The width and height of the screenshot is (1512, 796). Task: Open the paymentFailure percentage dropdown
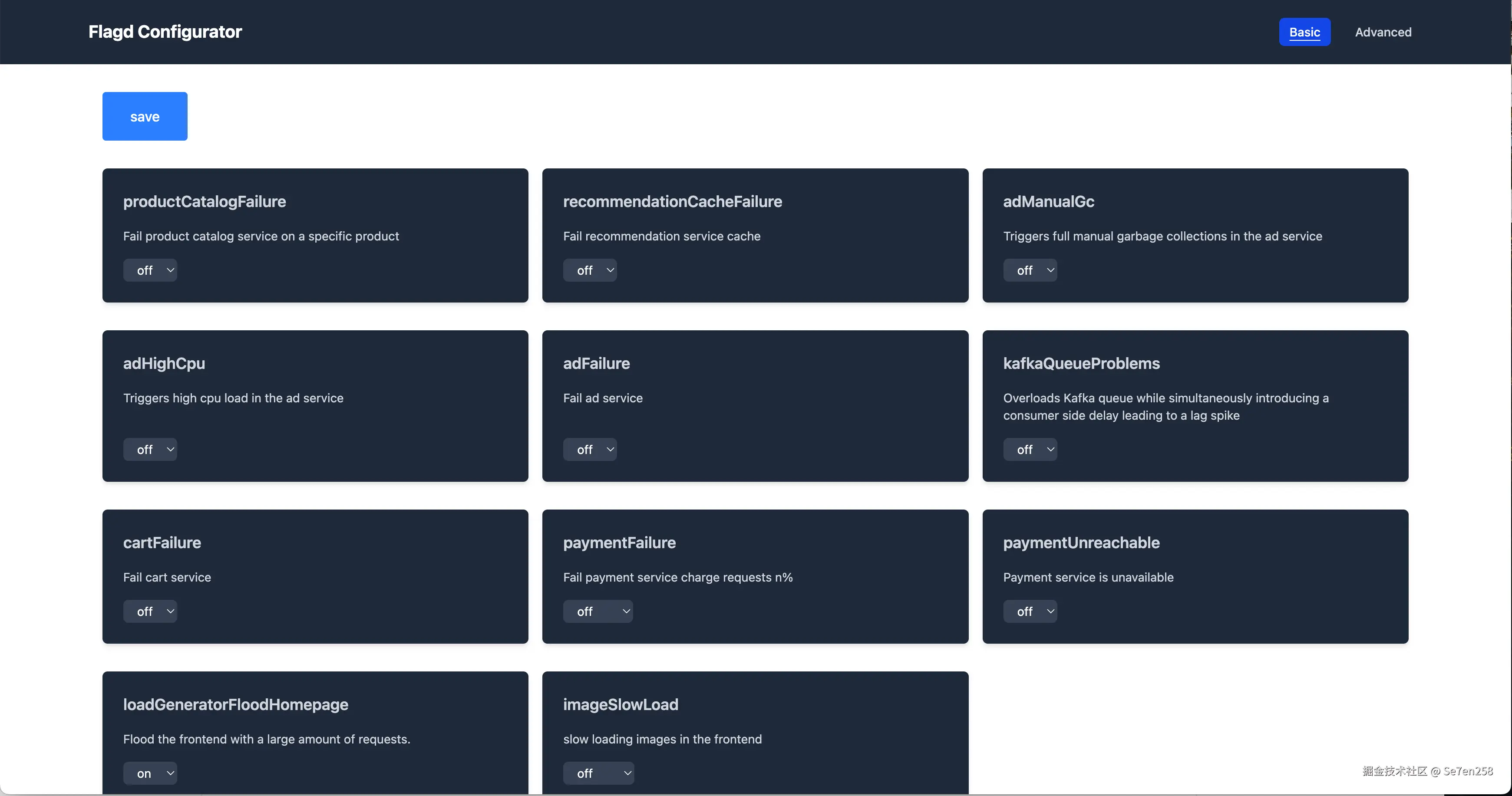tap(598, 611)
